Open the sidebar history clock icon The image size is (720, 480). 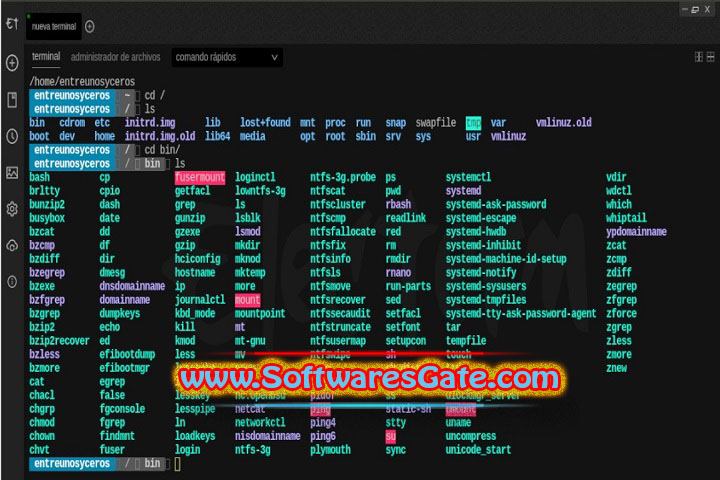12,136
